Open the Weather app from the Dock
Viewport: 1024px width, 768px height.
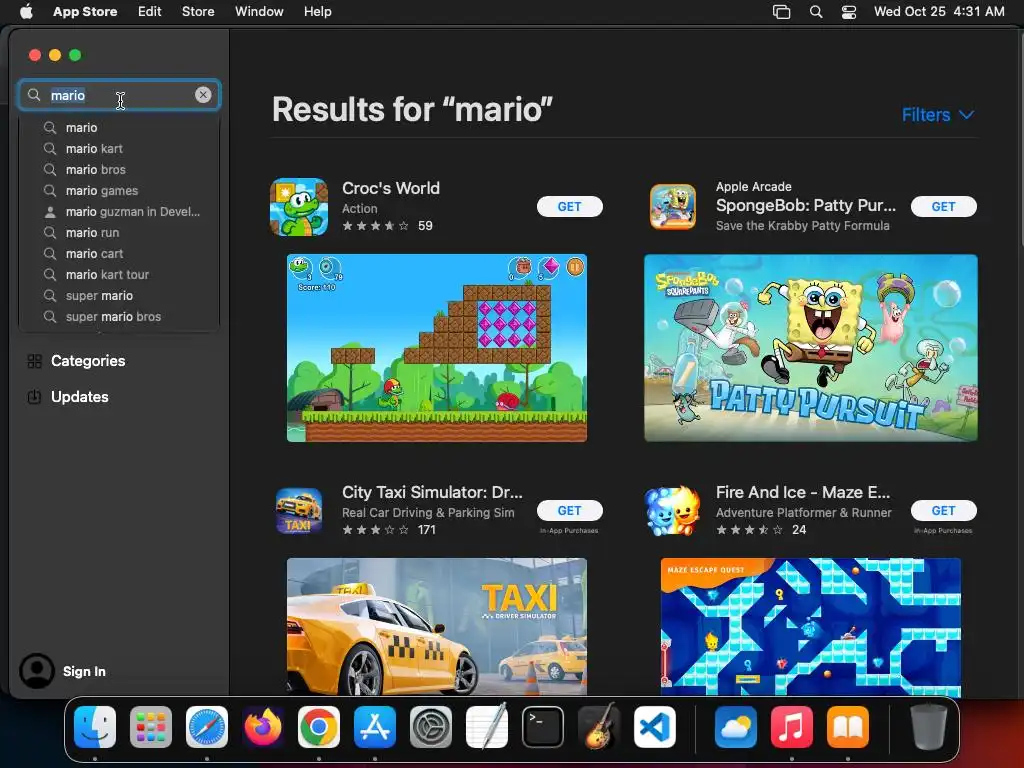pyautogui.click(x=736, y=727)
